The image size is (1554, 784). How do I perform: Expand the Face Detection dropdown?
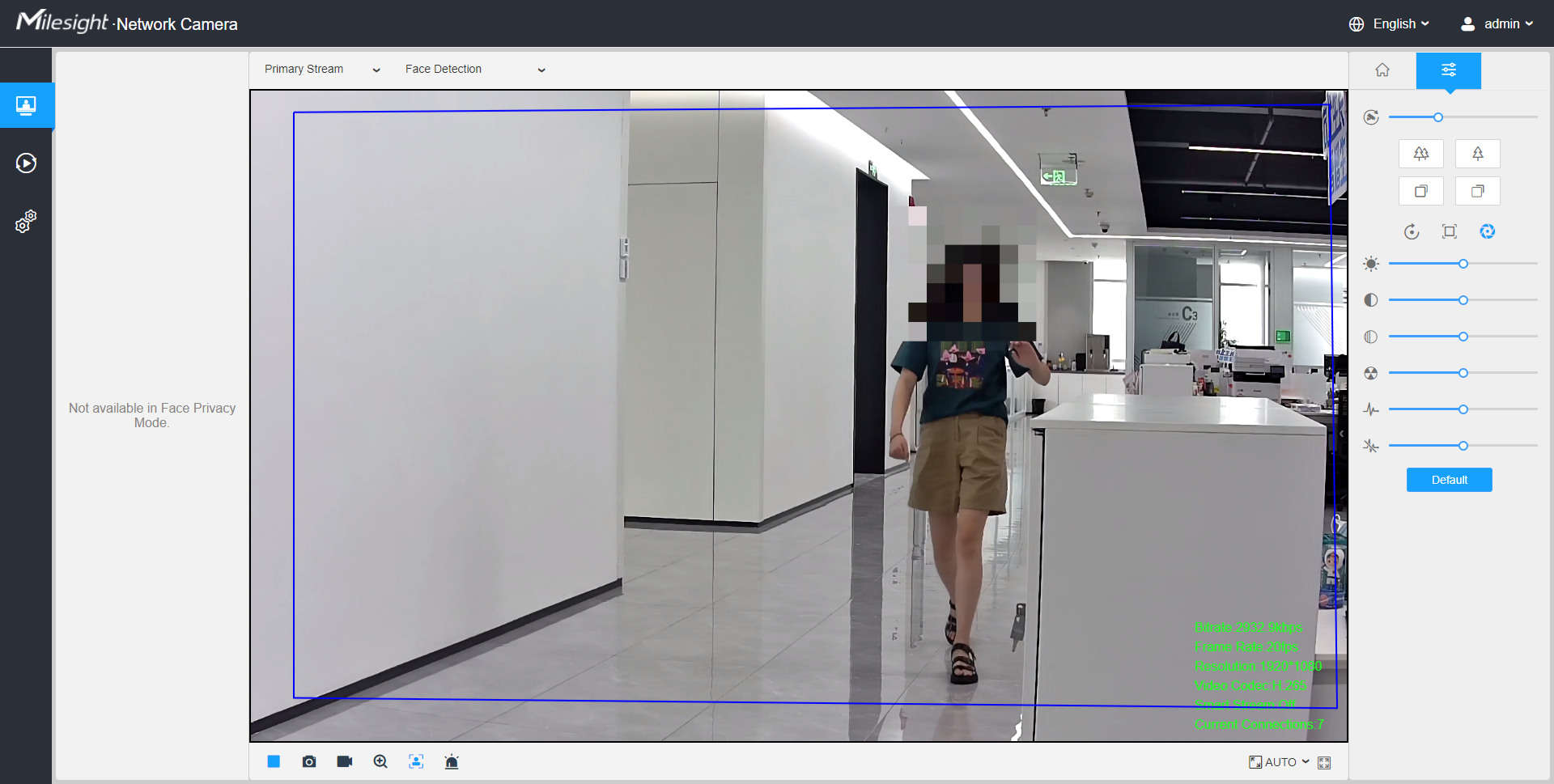tap(475, 70)
